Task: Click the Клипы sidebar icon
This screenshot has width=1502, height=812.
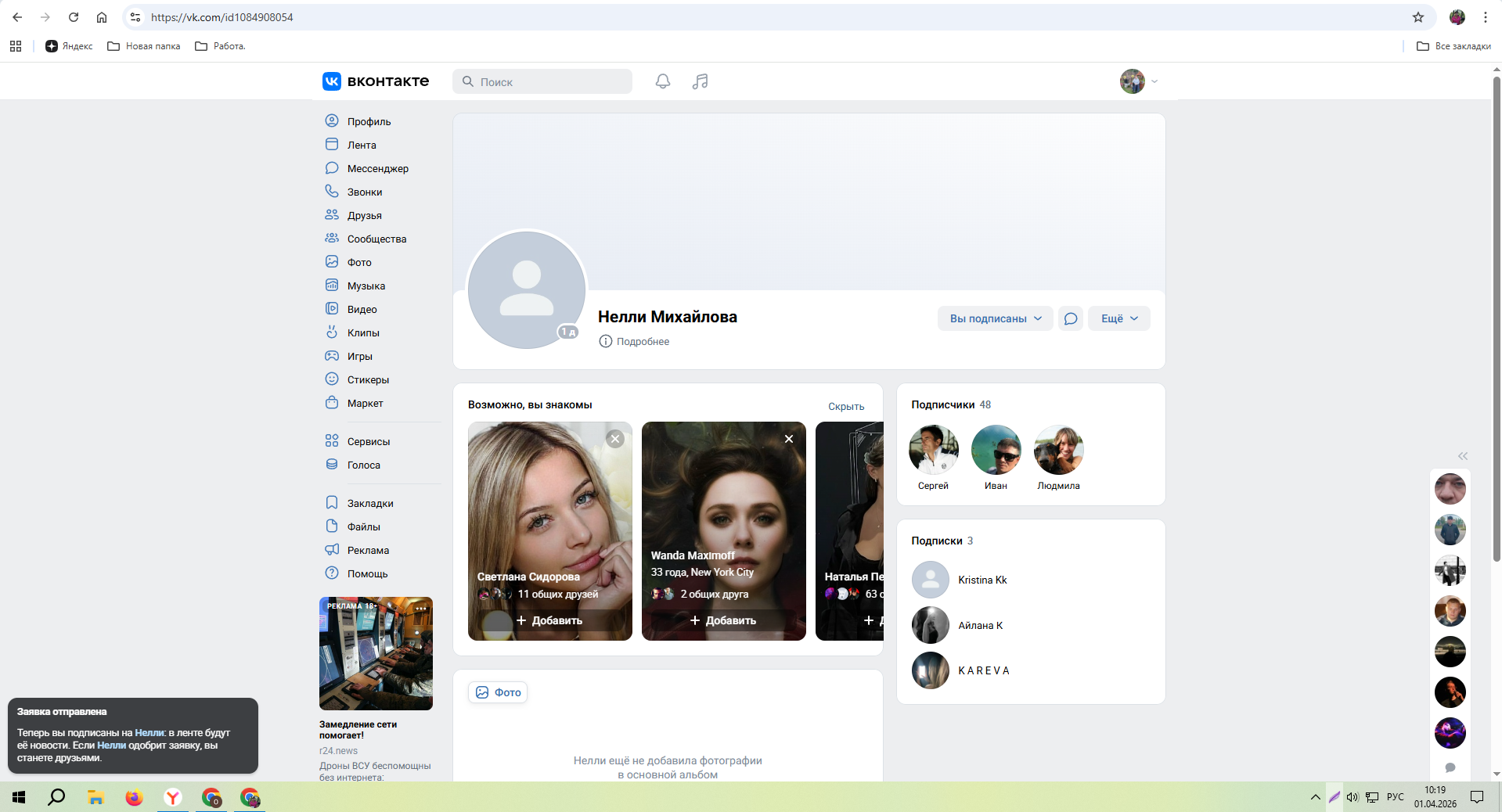Action: (x=332, y=332)
